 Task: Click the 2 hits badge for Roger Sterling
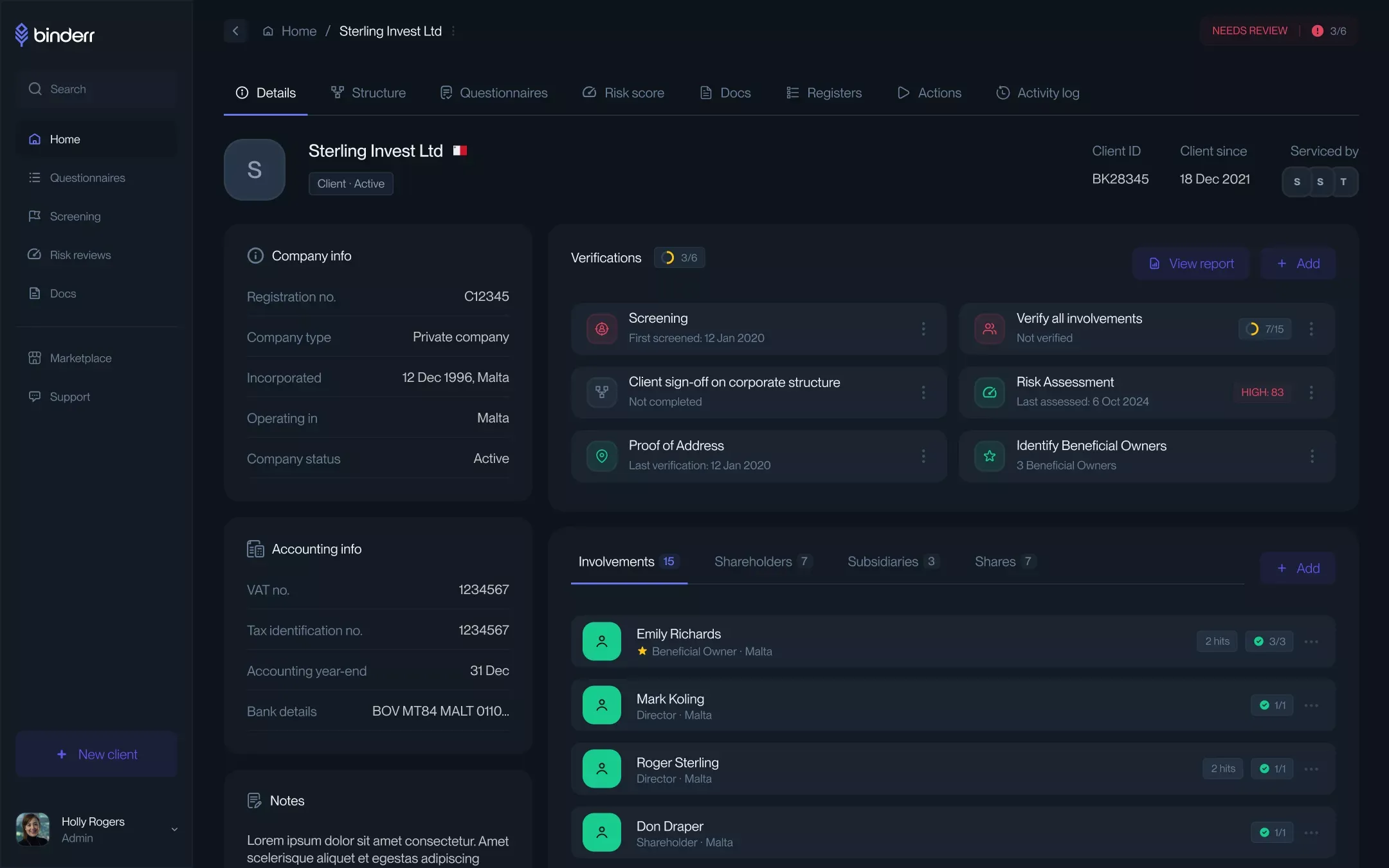tap(1223, 769)
